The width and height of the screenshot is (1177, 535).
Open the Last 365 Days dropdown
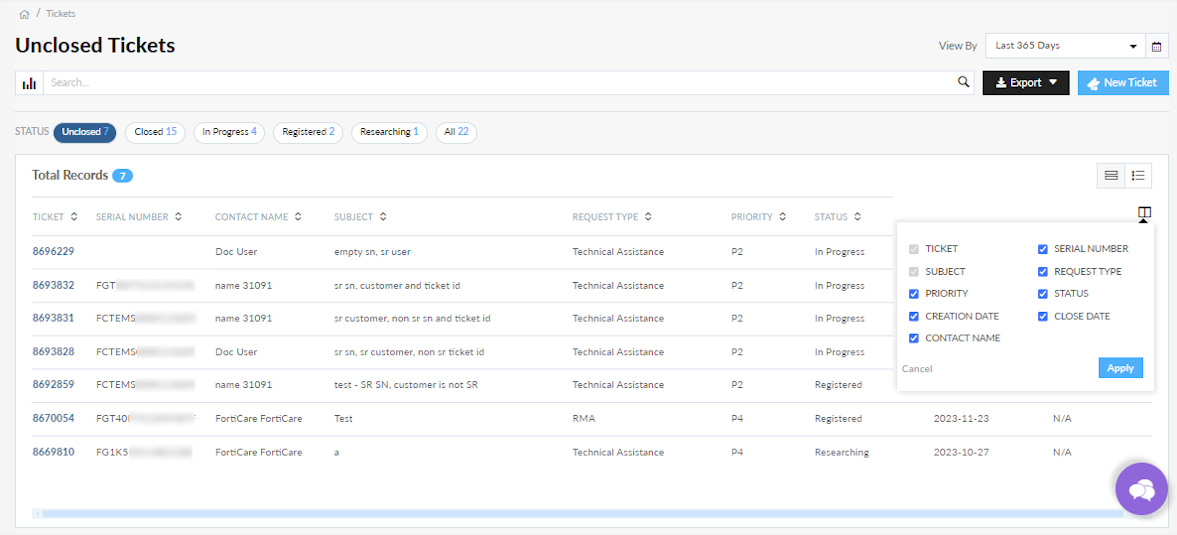click(1066, 46)
